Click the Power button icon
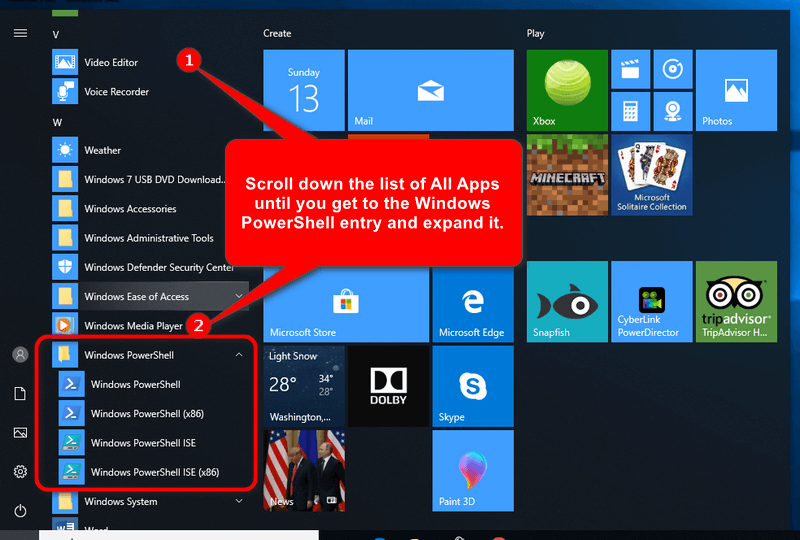The image size is (800, 540). [20, 510]
